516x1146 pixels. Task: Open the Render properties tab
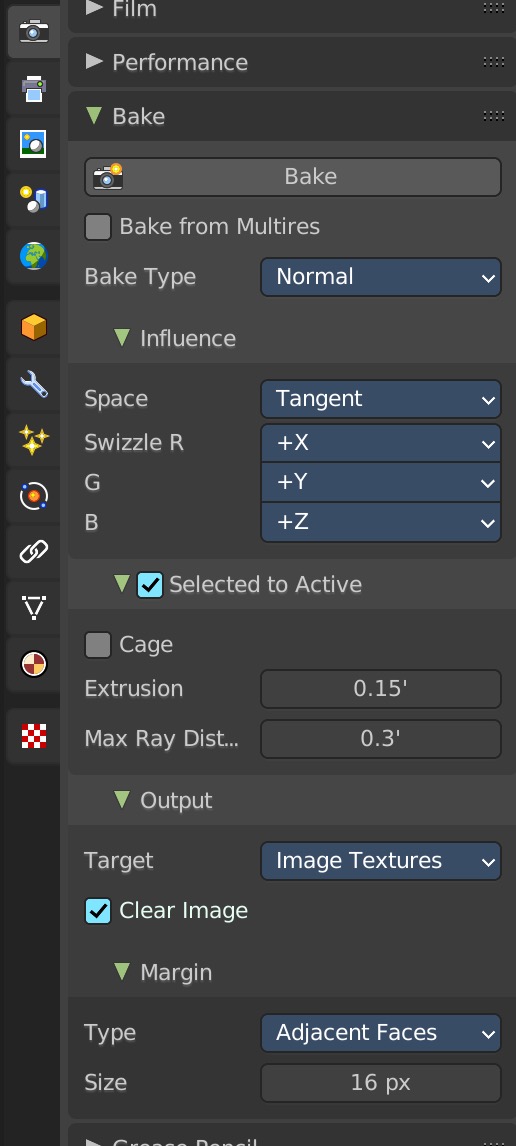(34, 31)
